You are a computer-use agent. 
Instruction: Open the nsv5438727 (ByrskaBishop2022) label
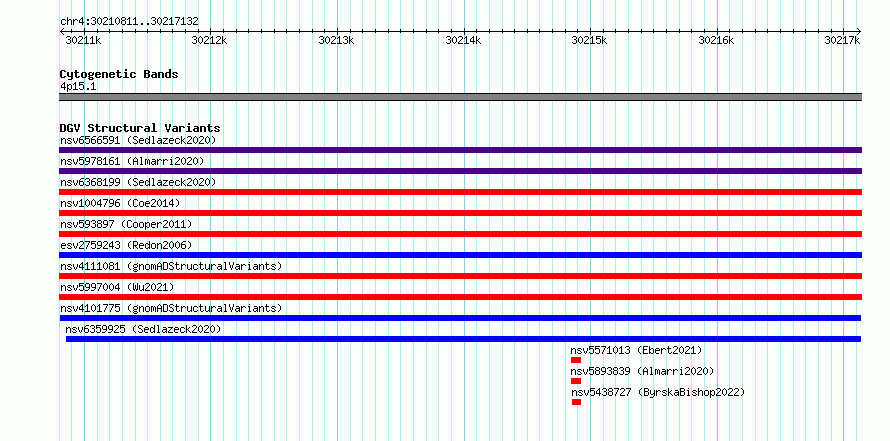pos(658,392)
